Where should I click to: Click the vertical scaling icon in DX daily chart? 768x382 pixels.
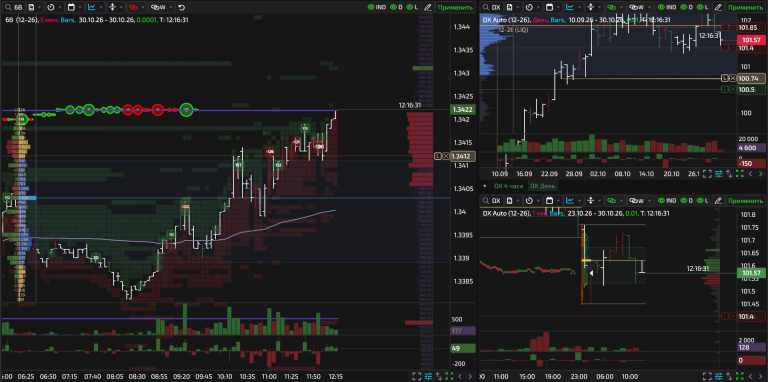click(x=590, y=7)
